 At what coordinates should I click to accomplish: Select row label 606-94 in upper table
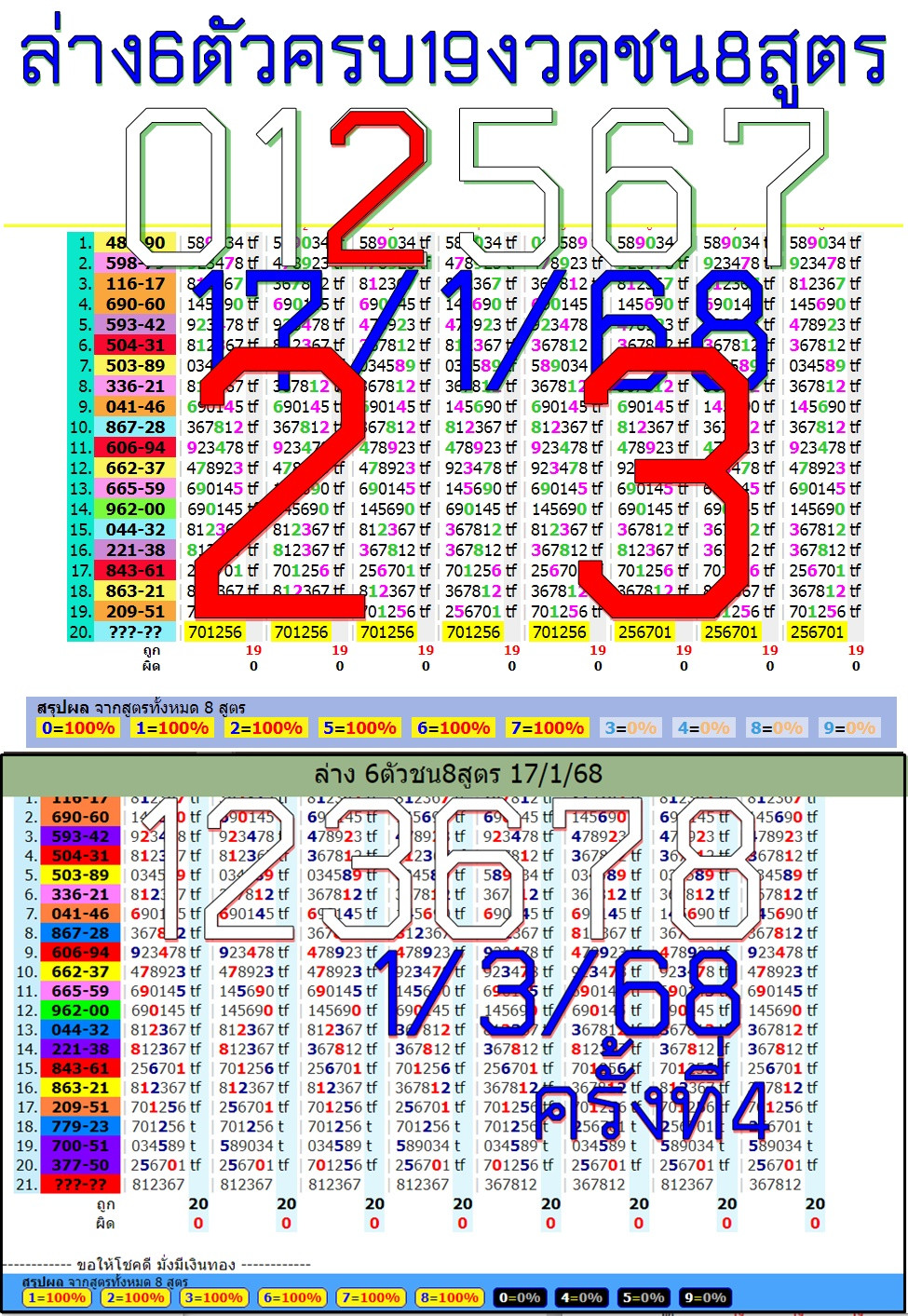[x=135, y=447]
